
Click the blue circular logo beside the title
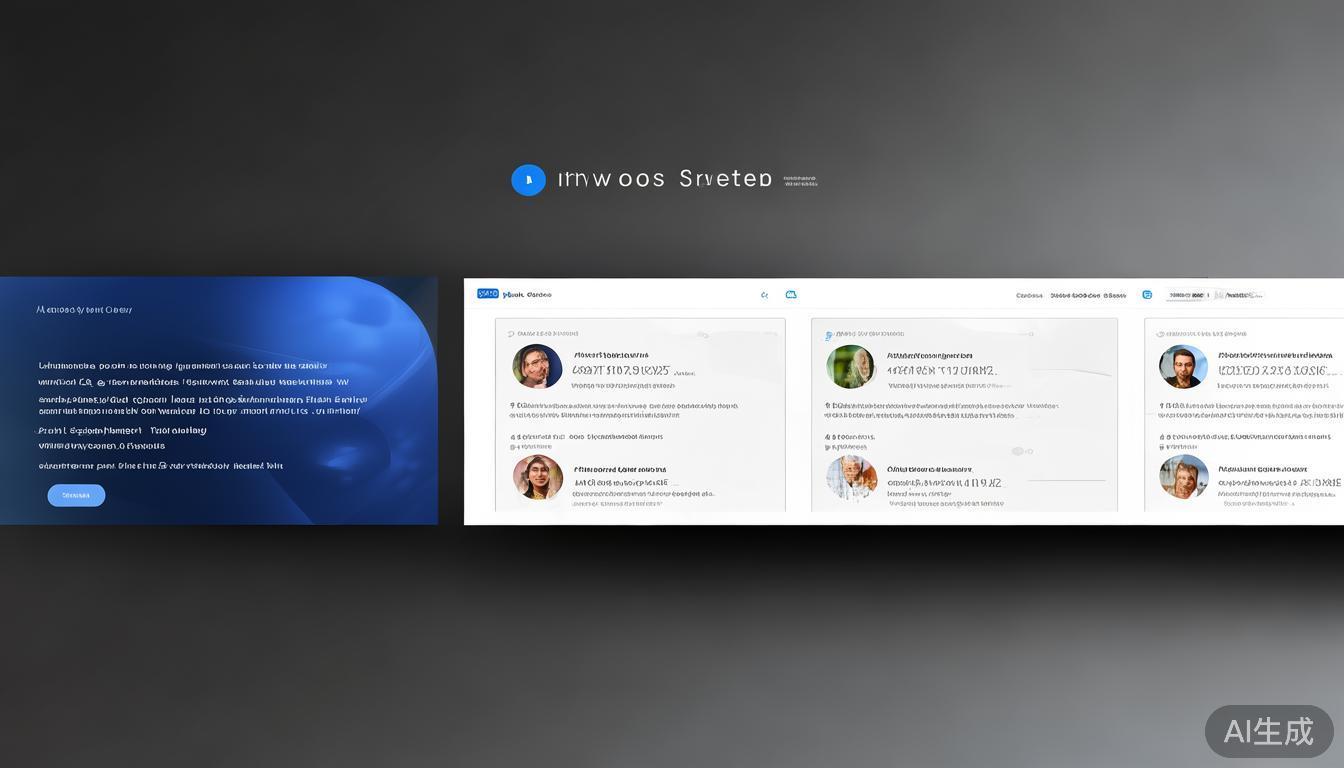(x=528, y=180)
